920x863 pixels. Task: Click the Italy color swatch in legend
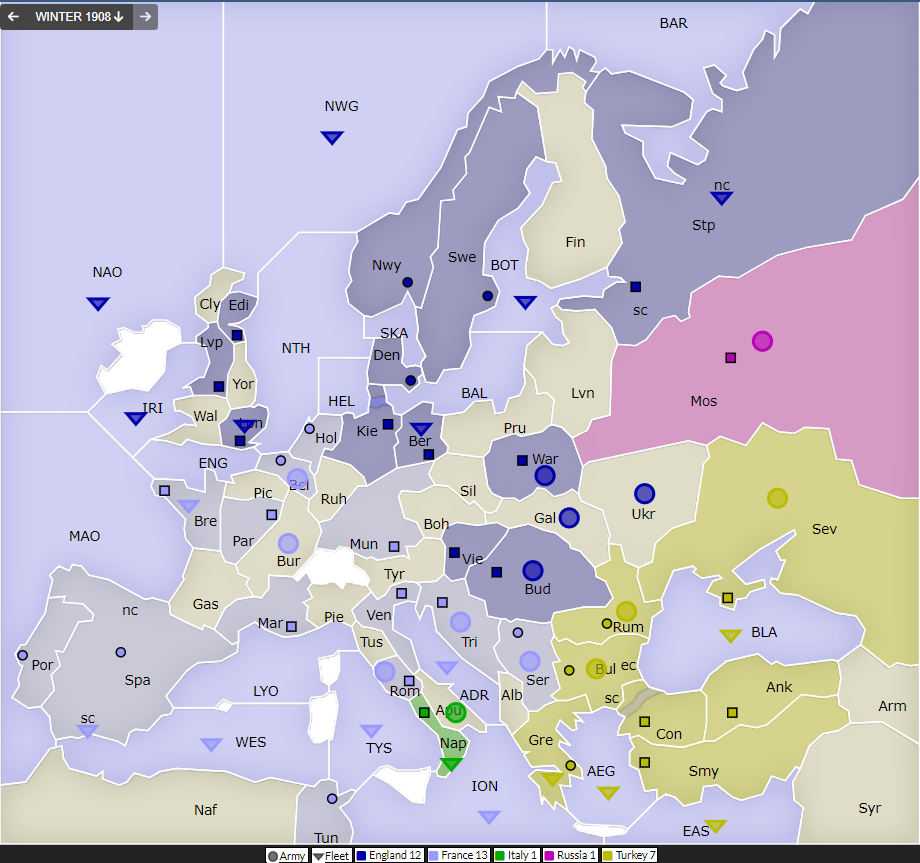(500, 855)
